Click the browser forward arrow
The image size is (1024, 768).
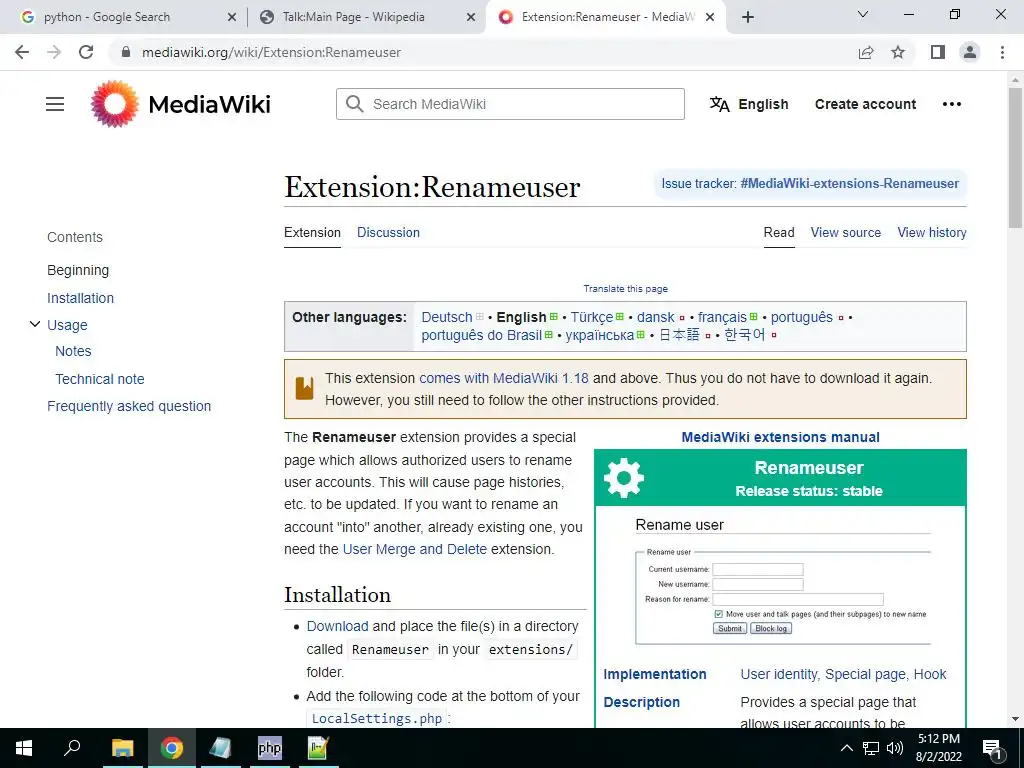54,52
